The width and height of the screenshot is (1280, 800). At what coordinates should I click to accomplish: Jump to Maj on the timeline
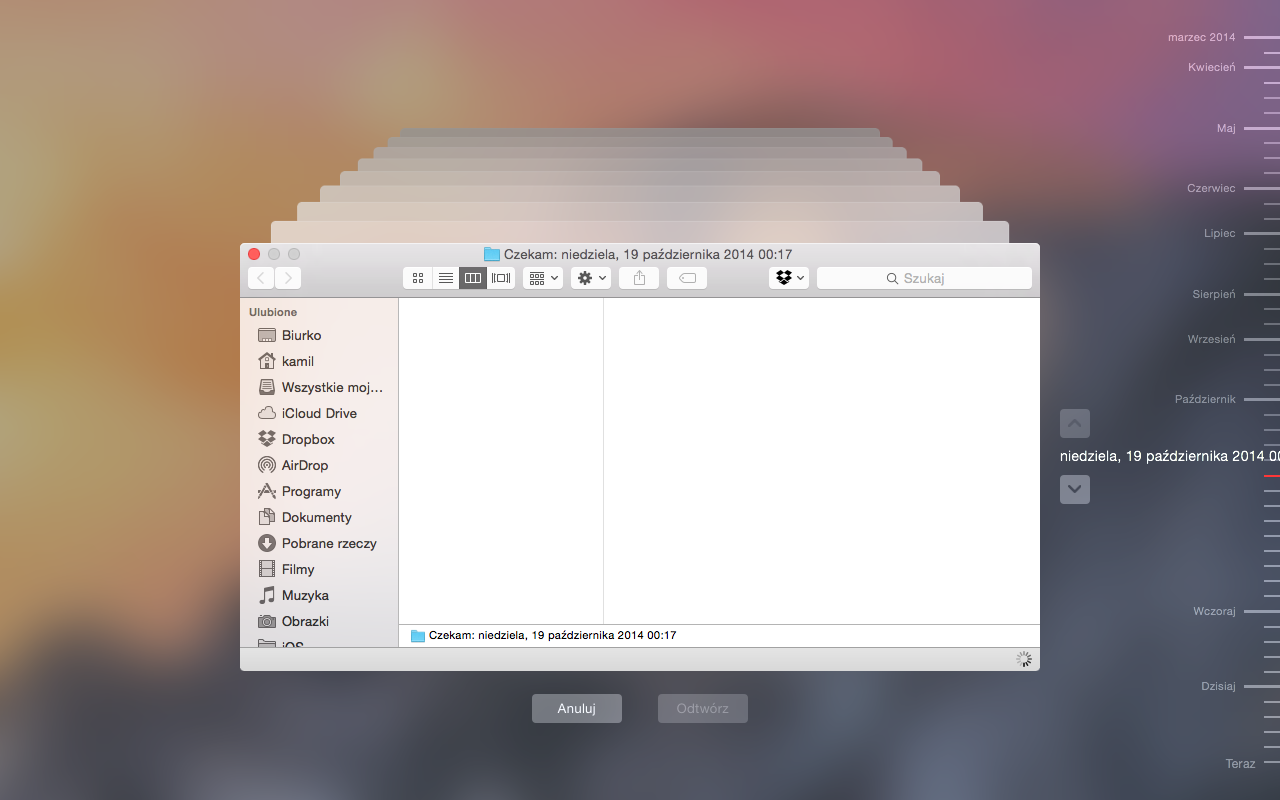coord(1226,128)
